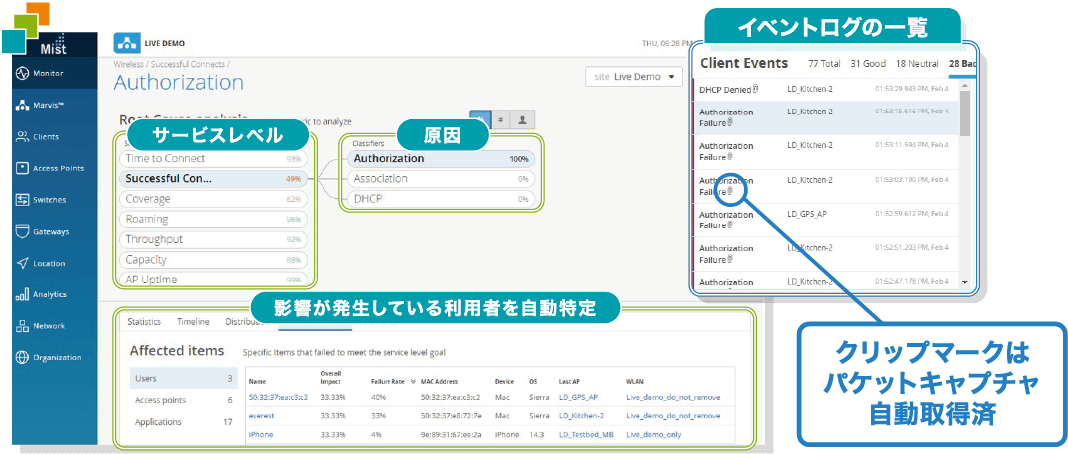Select the Distribution tab

[244, 321]
